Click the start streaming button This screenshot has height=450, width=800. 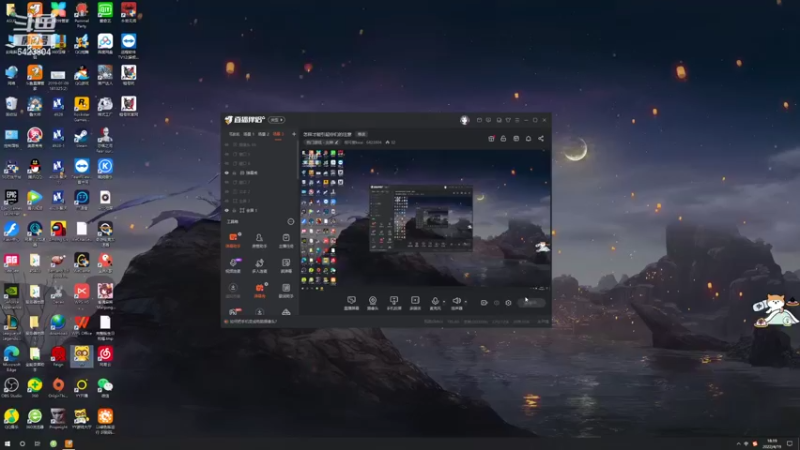(x=531, y=303)
